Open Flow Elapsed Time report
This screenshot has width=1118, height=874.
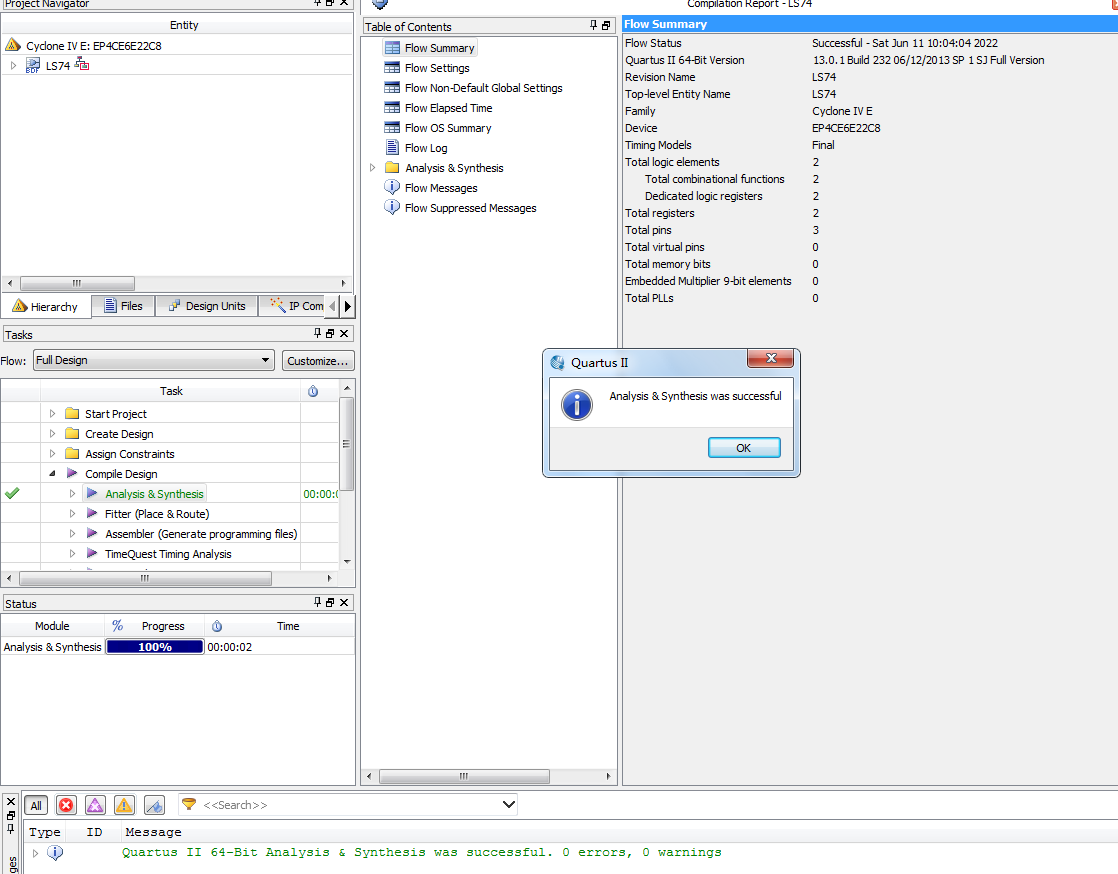coord(448,108)
